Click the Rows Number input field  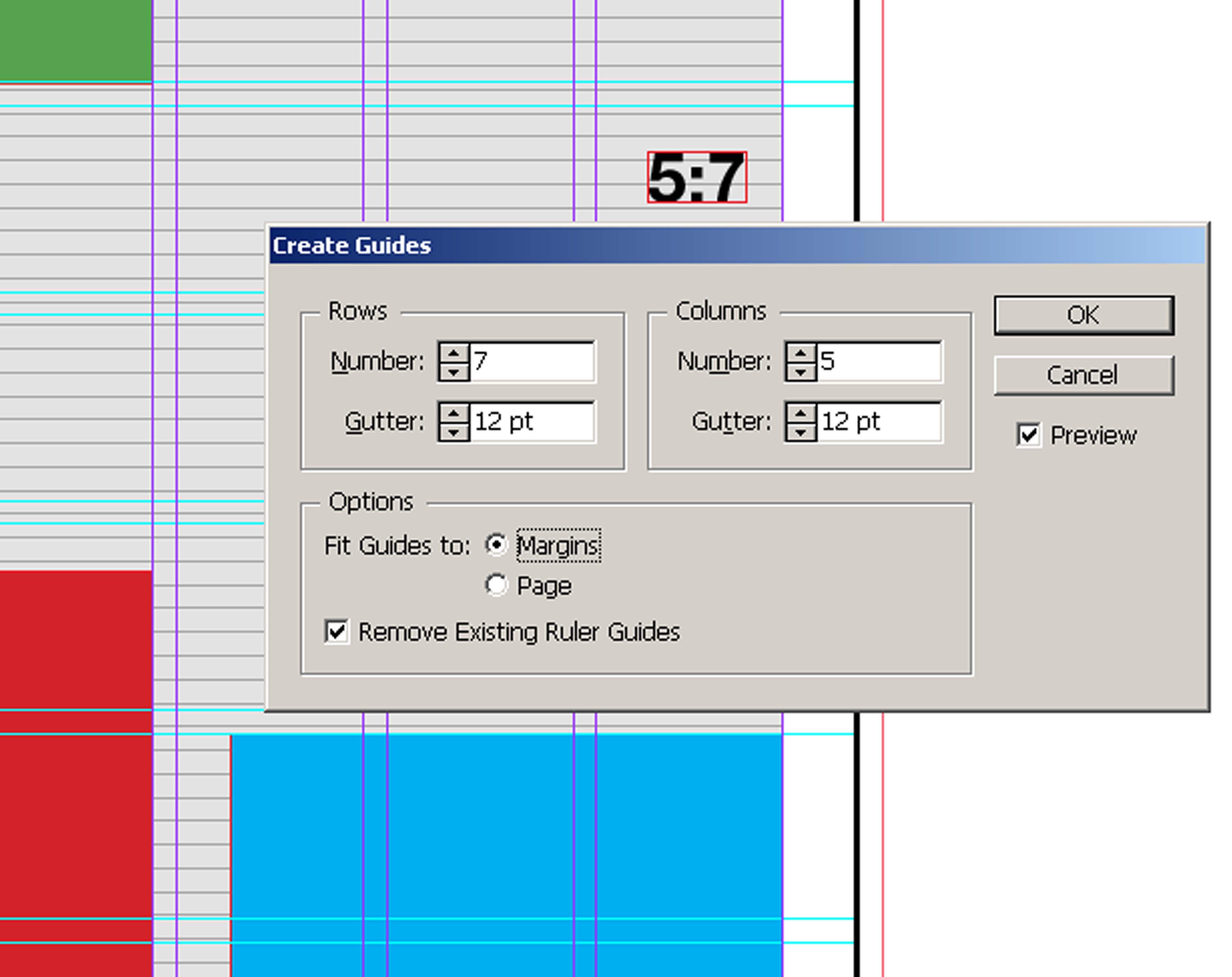point(532,361)
